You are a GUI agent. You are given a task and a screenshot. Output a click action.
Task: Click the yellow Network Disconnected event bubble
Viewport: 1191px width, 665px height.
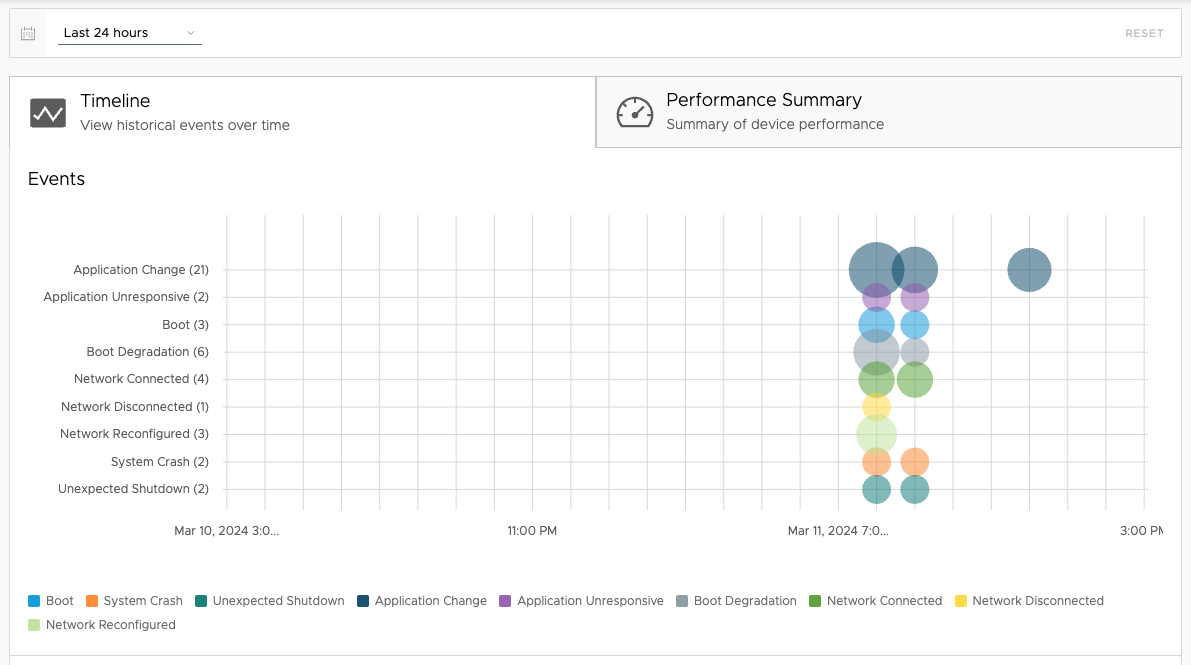click(876, 407)
